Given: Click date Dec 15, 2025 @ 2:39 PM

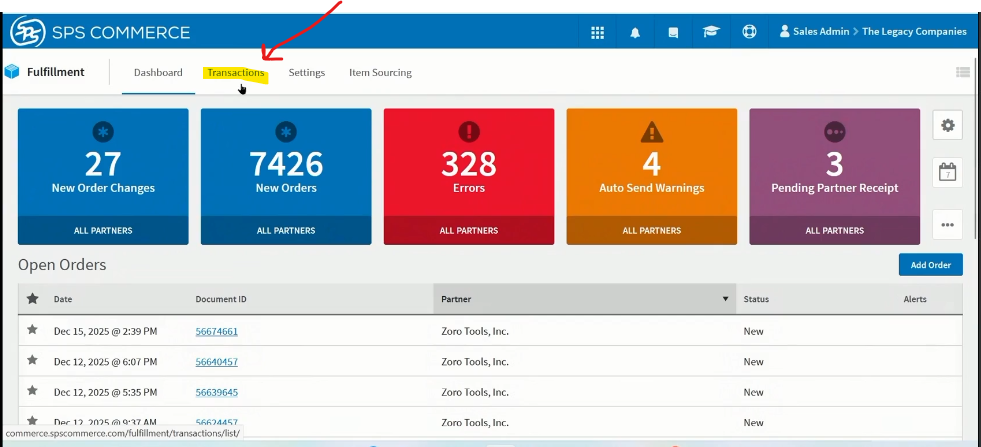Looking at the screenshot, I should (105, 331).
